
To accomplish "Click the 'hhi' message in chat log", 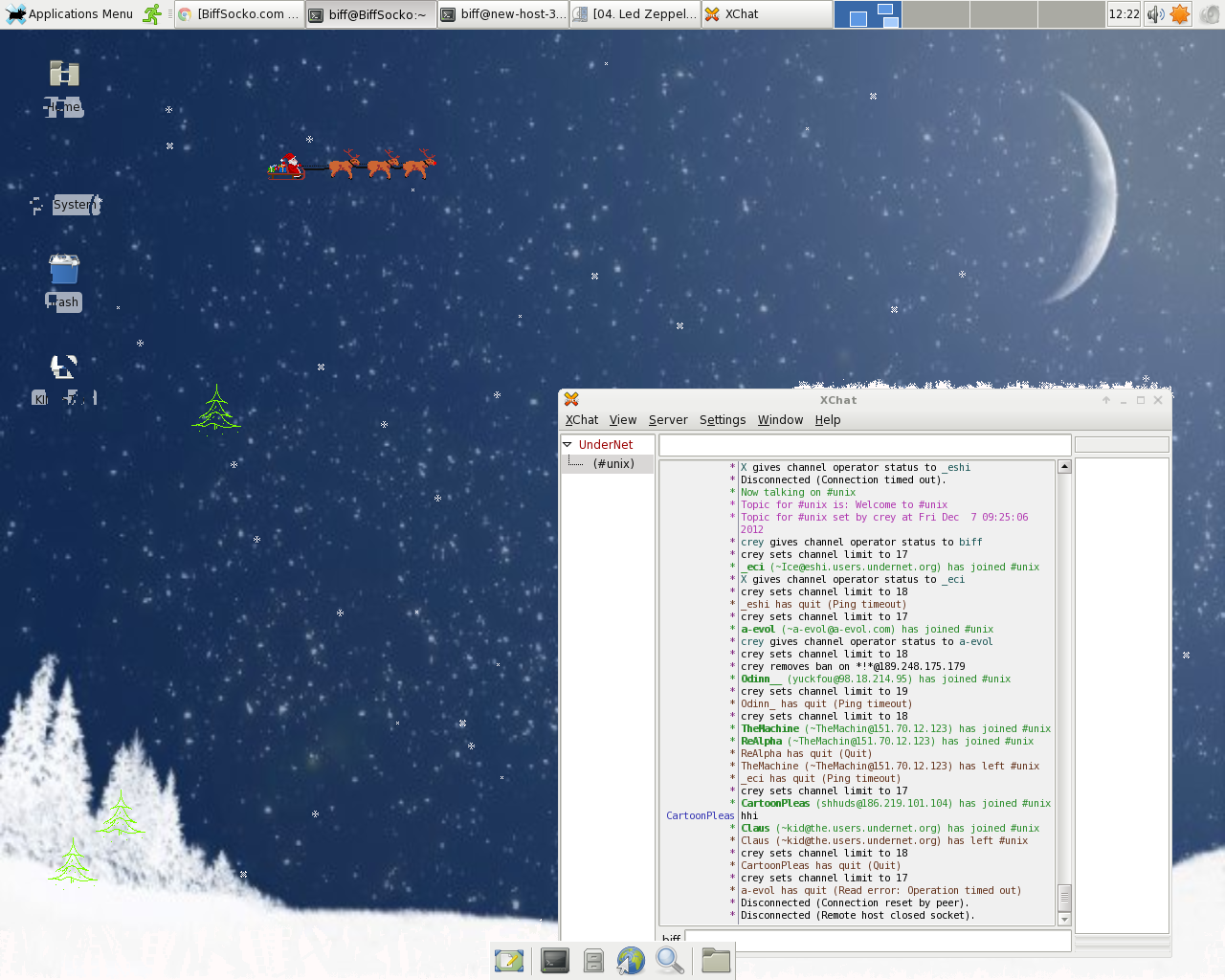I will click(x=749, y=816).
